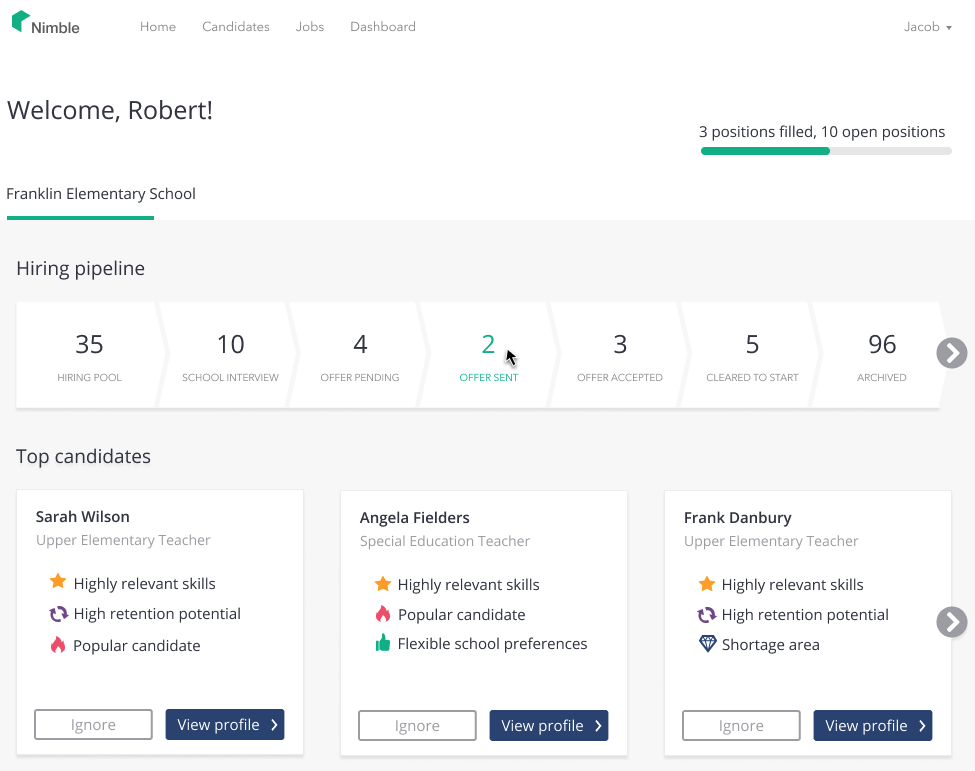Image resolution: width=975 pixels, height=771 pixels.
Task: Select the Offer Sent pipeline stage
Action: pyautogui.click(x=489, y=357)
